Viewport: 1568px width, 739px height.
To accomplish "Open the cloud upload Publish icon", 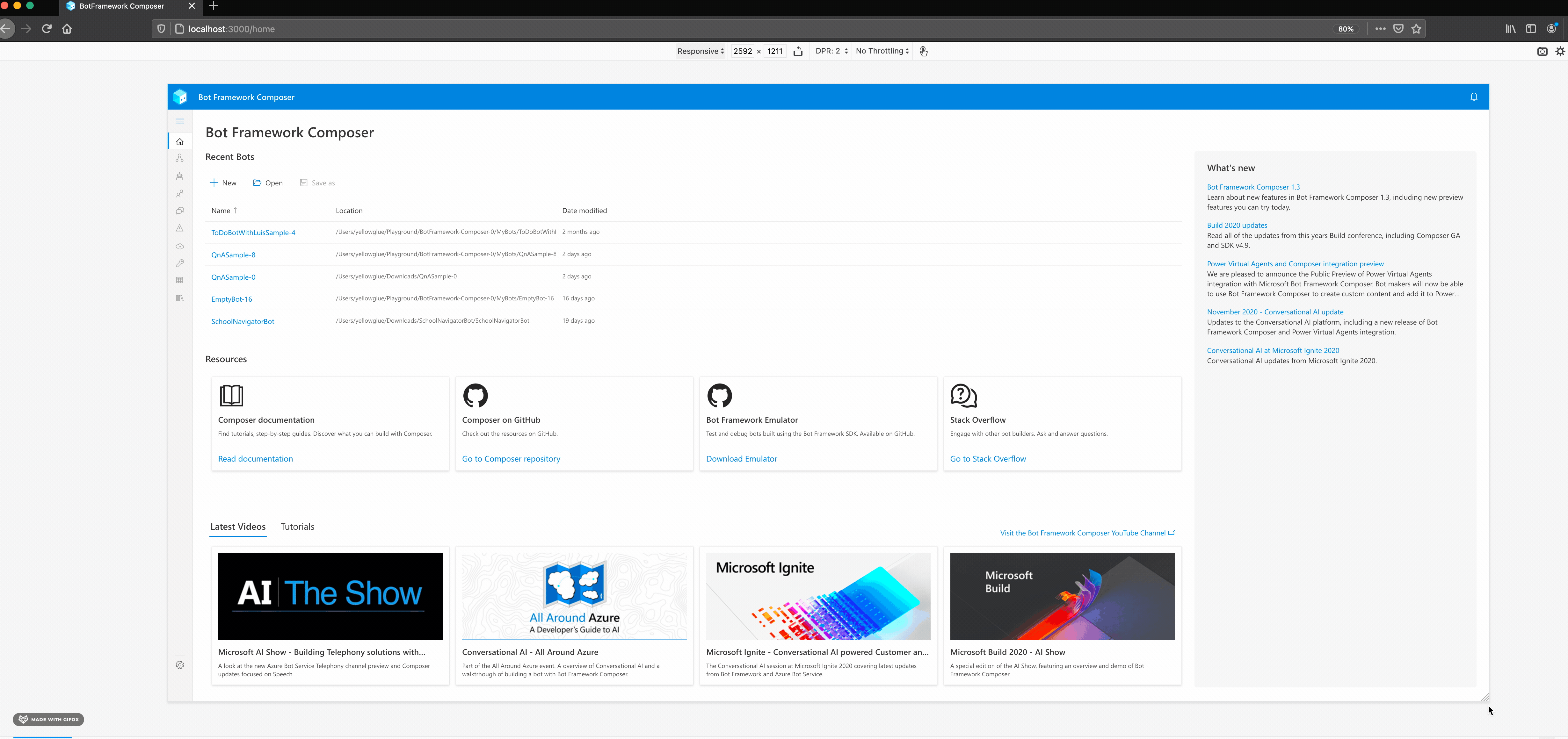I will 179,246.
